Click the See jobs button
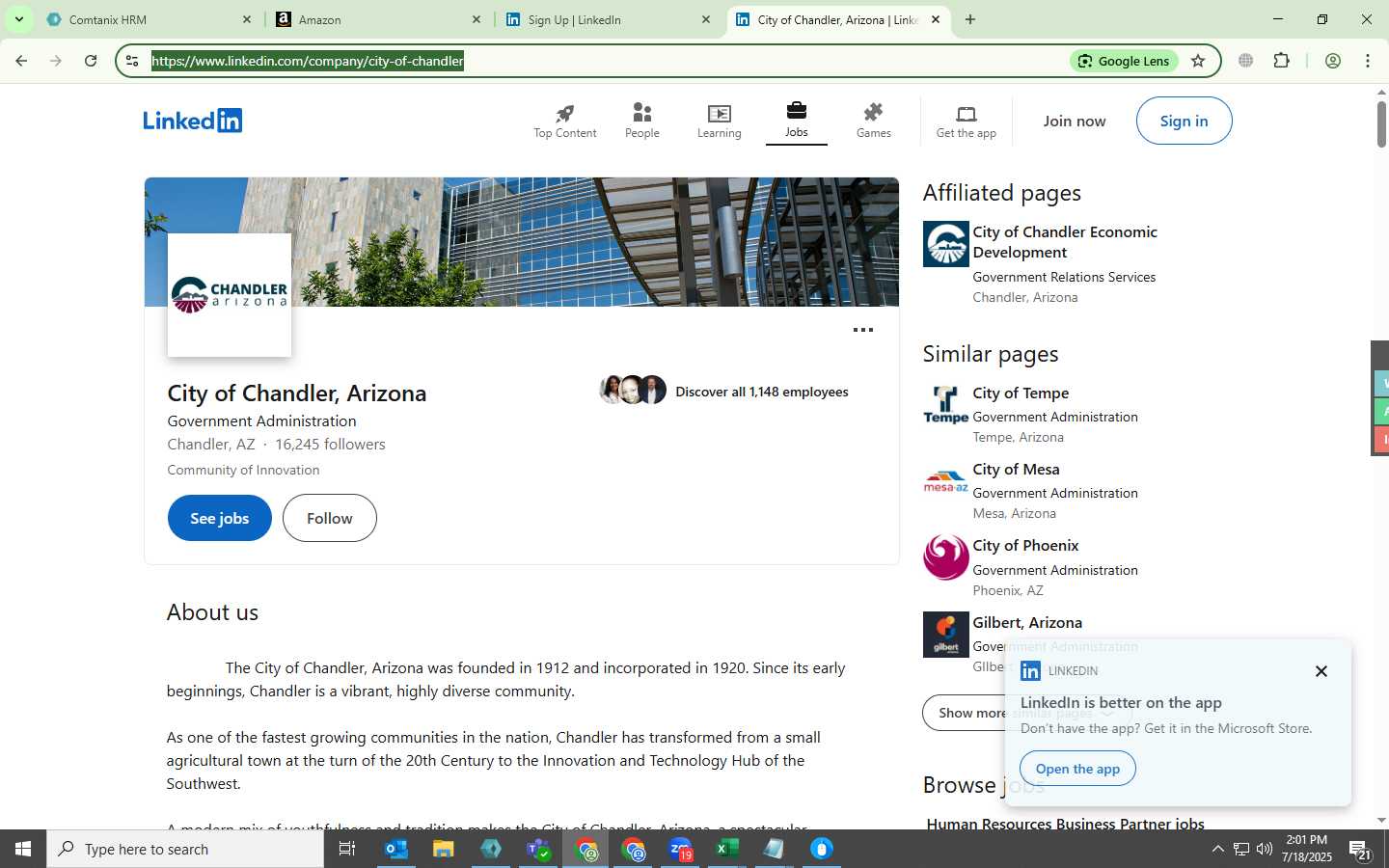1389x868 pixels. pos(220,518)
